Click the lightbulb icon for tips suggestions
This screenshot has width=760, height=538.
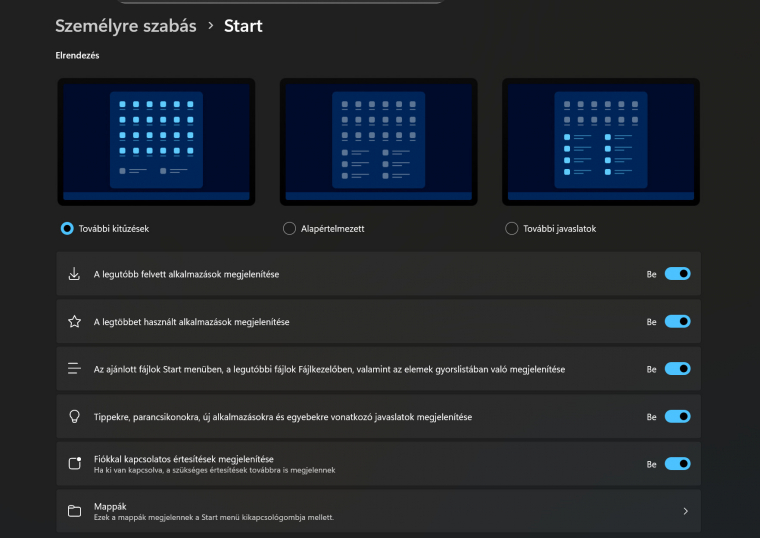pyautogui.click(x=74, y=416)
